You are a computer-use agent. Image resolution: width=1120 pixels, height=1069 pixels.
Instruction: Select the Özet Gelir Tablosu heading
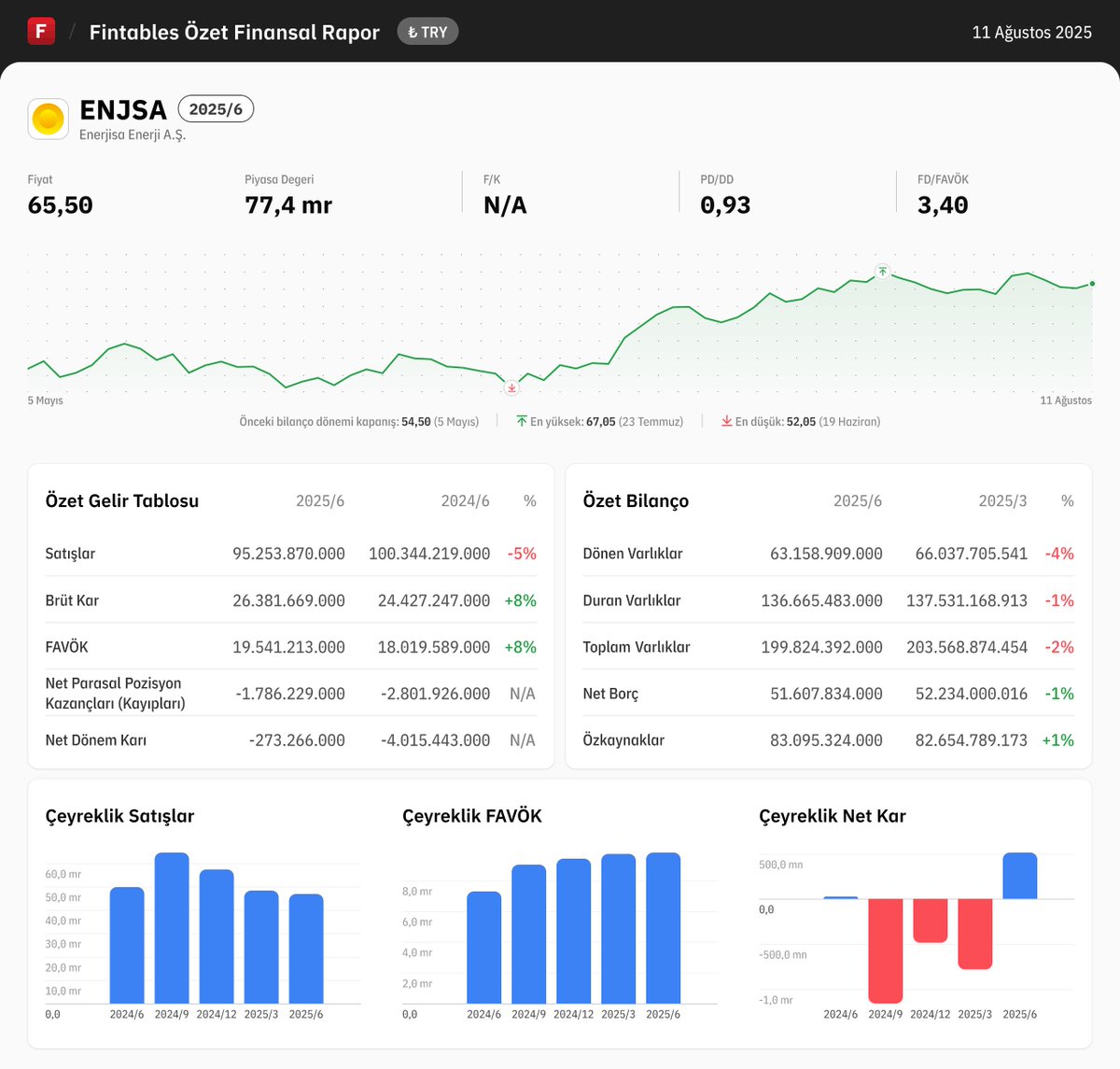point(121,500)
